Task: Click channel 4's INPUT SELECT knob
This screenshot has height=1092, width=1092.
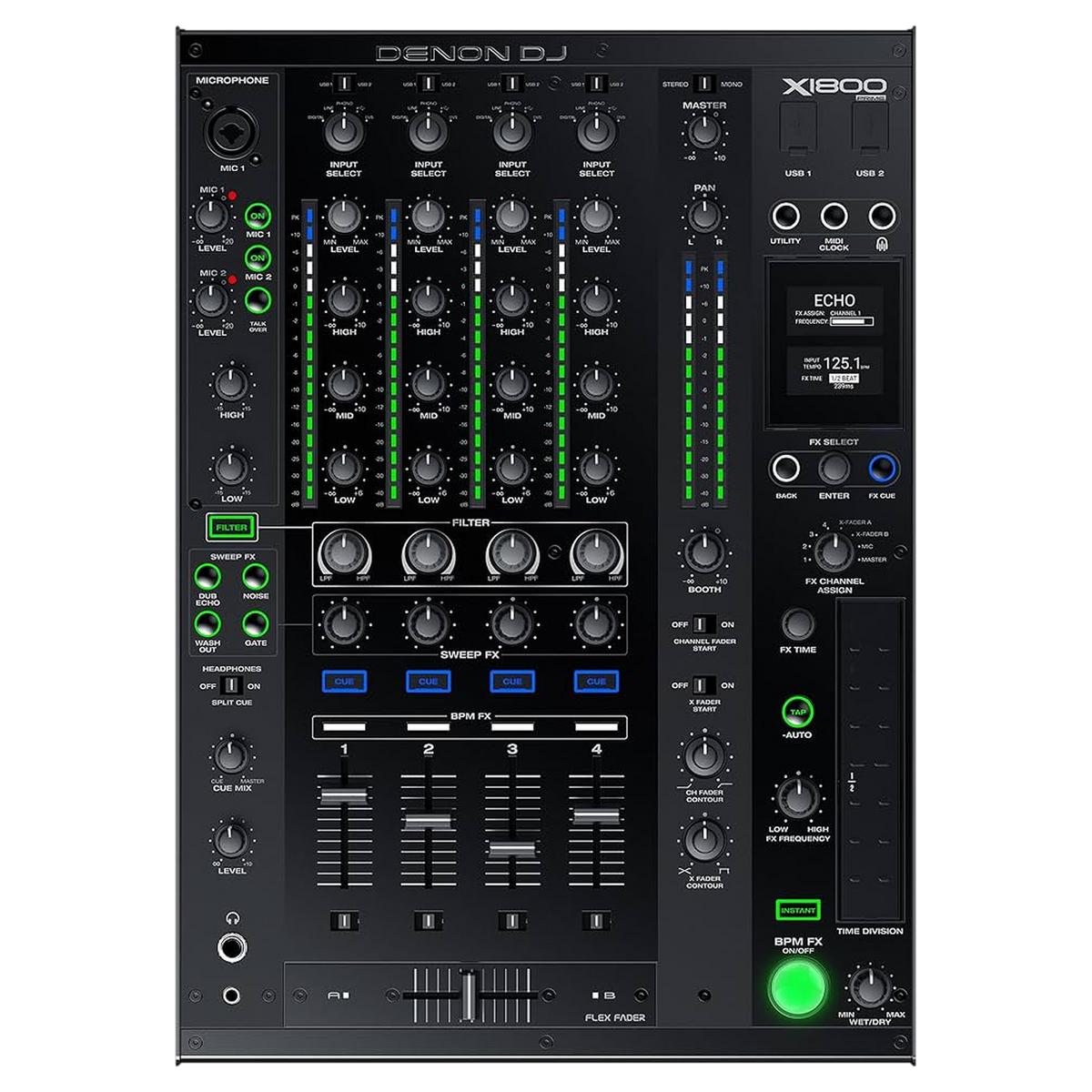Action: pyautogui.click(x=596, y=133)
